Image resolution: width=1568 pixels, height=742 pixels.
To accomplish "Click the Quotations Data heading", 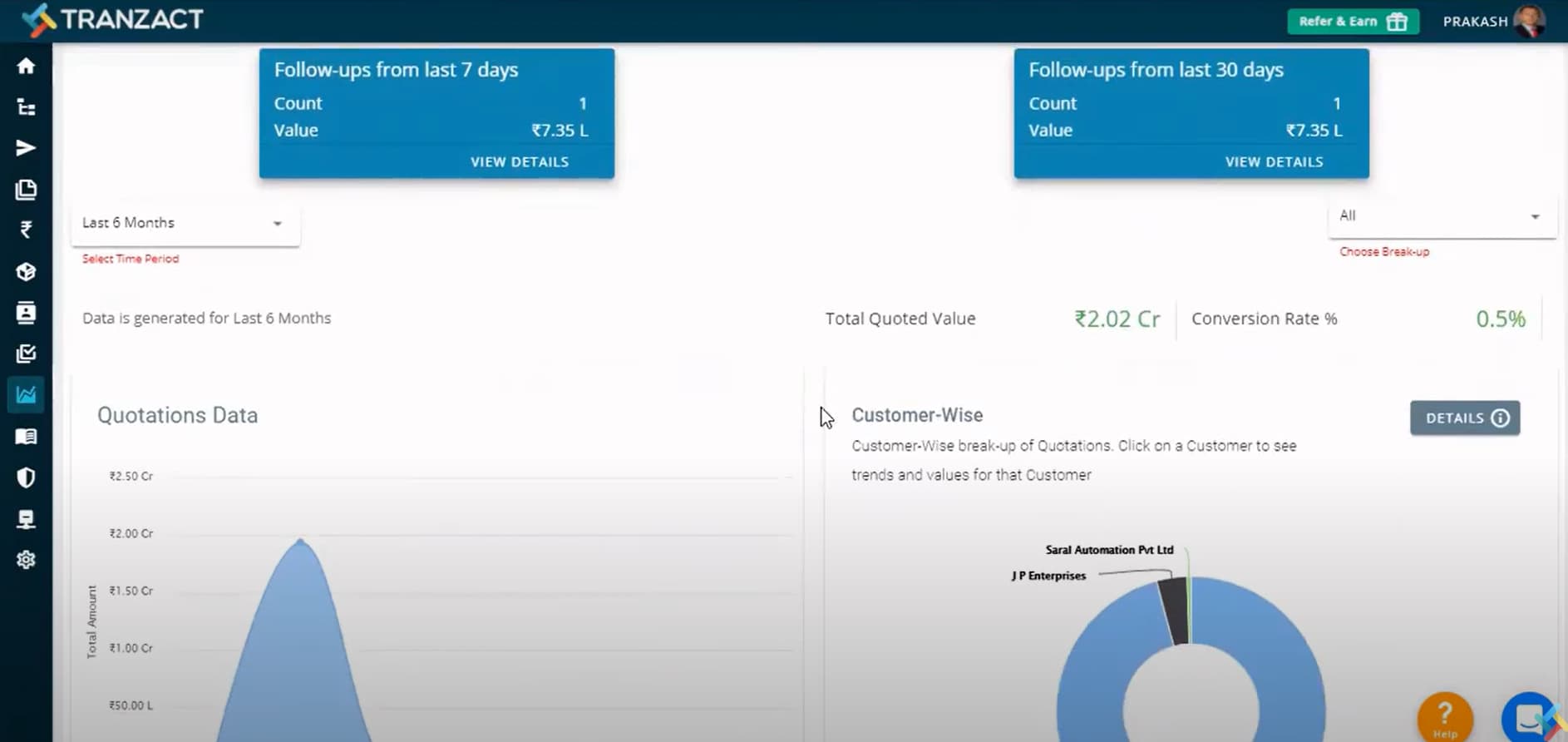I will [177, 415].
